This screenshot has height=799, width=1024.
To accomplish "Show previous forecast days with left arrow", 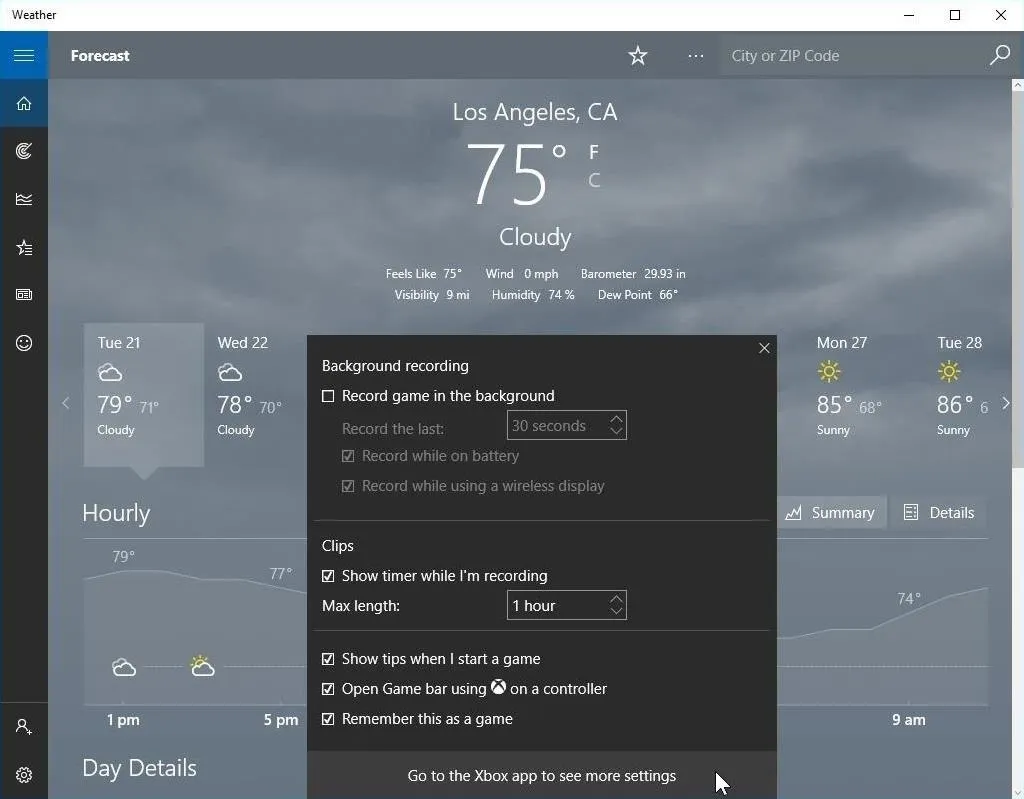I will point(65,403).
